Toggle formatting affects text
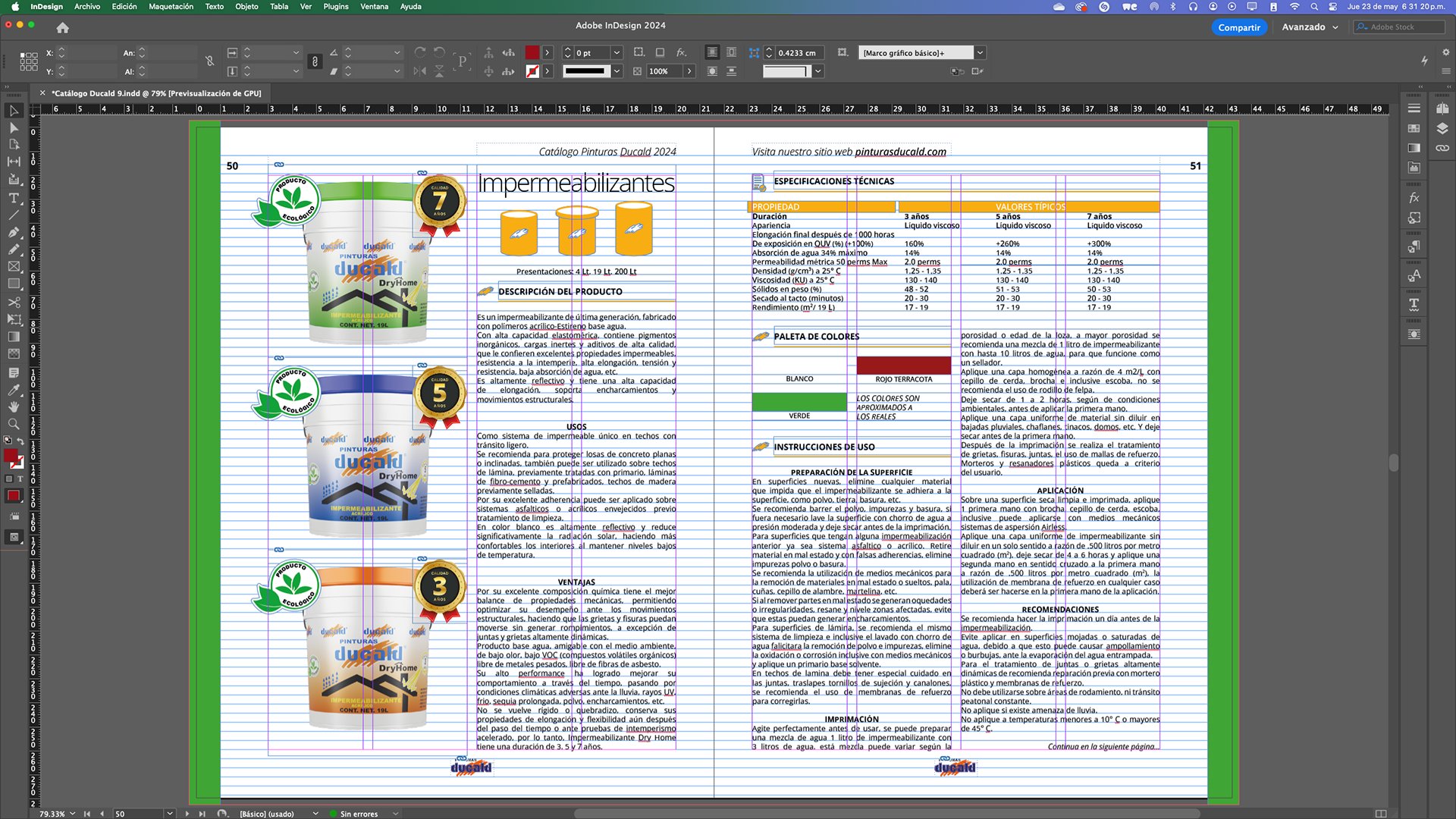Viewport: 1456px width, 819px height. click(20, 479)
